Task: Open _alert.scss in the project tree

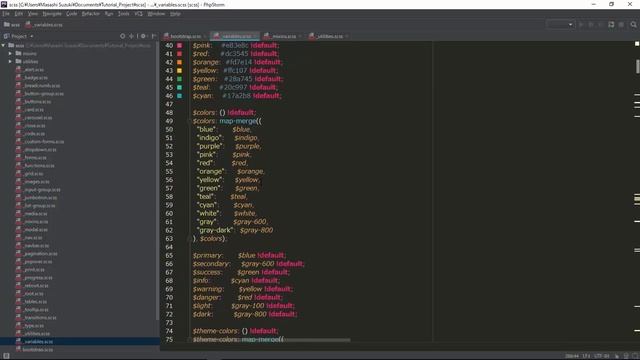Action: click(x=30, y=69)
